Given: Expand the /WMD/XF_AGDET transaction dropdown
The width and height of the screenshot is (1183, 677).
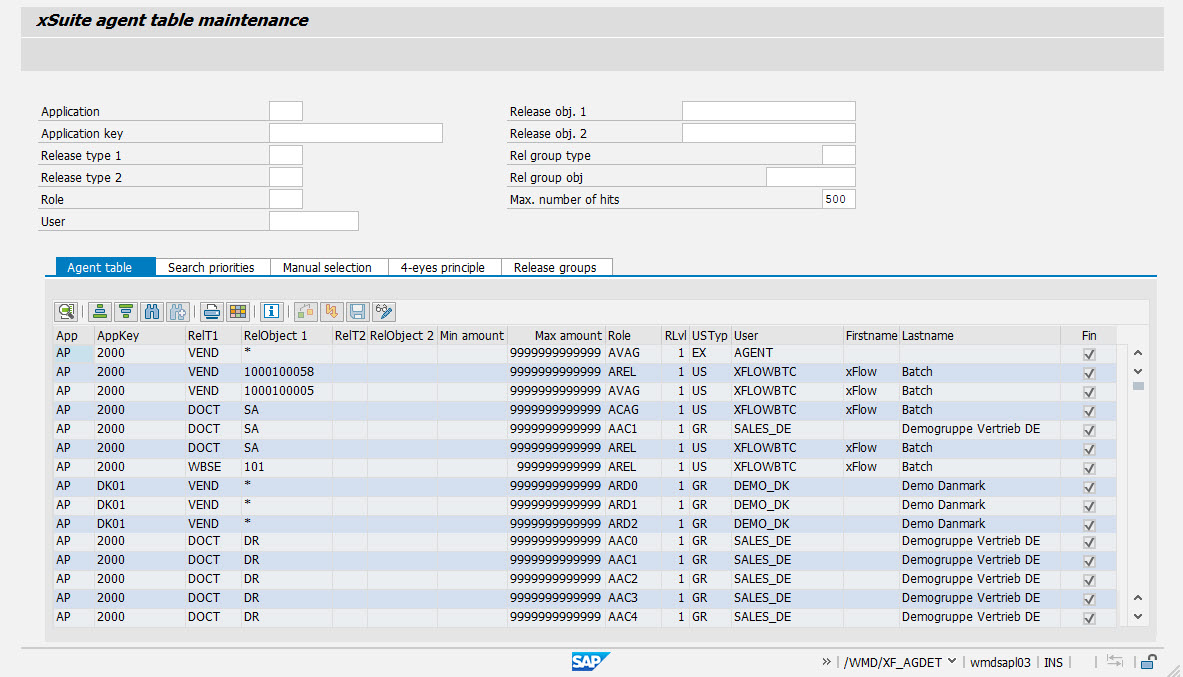Looking at the screenshot, I should coord(951,662).
